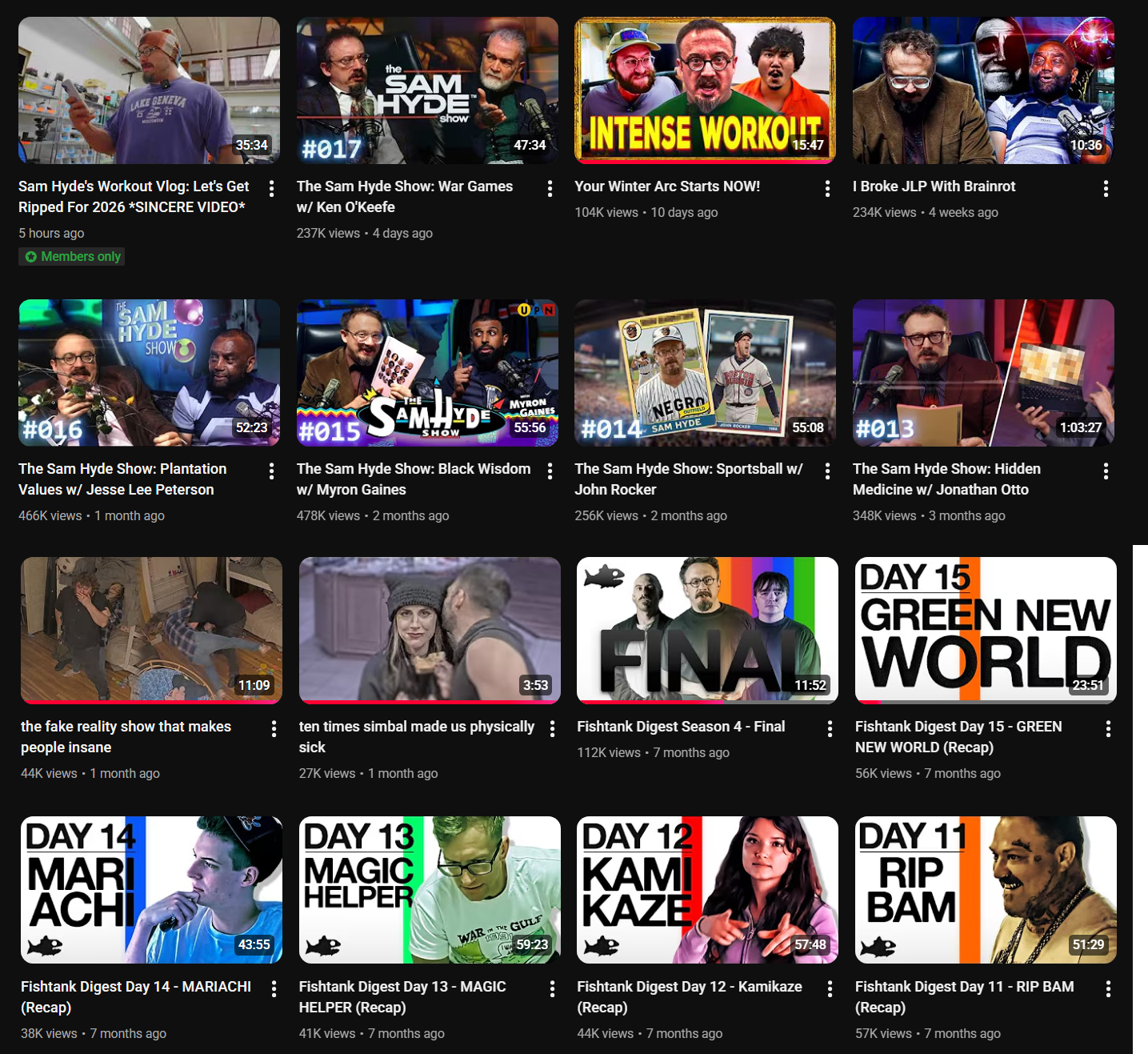
Task: Open three-dot menu for Day 15 GREEN NEW WORLD
Action: pyautogui.click(x=1108, y=728)
